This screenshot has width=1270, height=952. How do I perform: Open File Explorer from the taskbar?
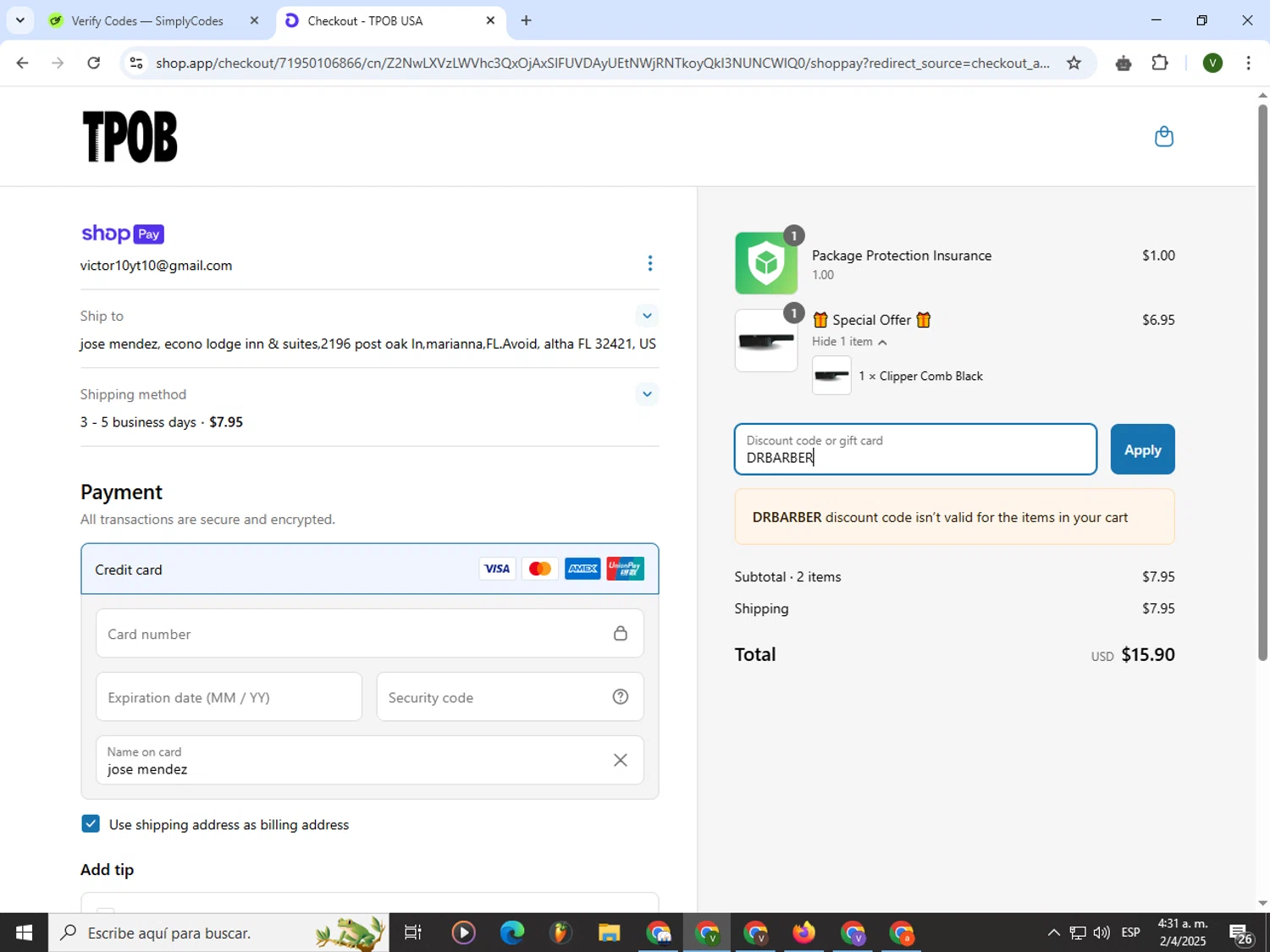point(609,933)
